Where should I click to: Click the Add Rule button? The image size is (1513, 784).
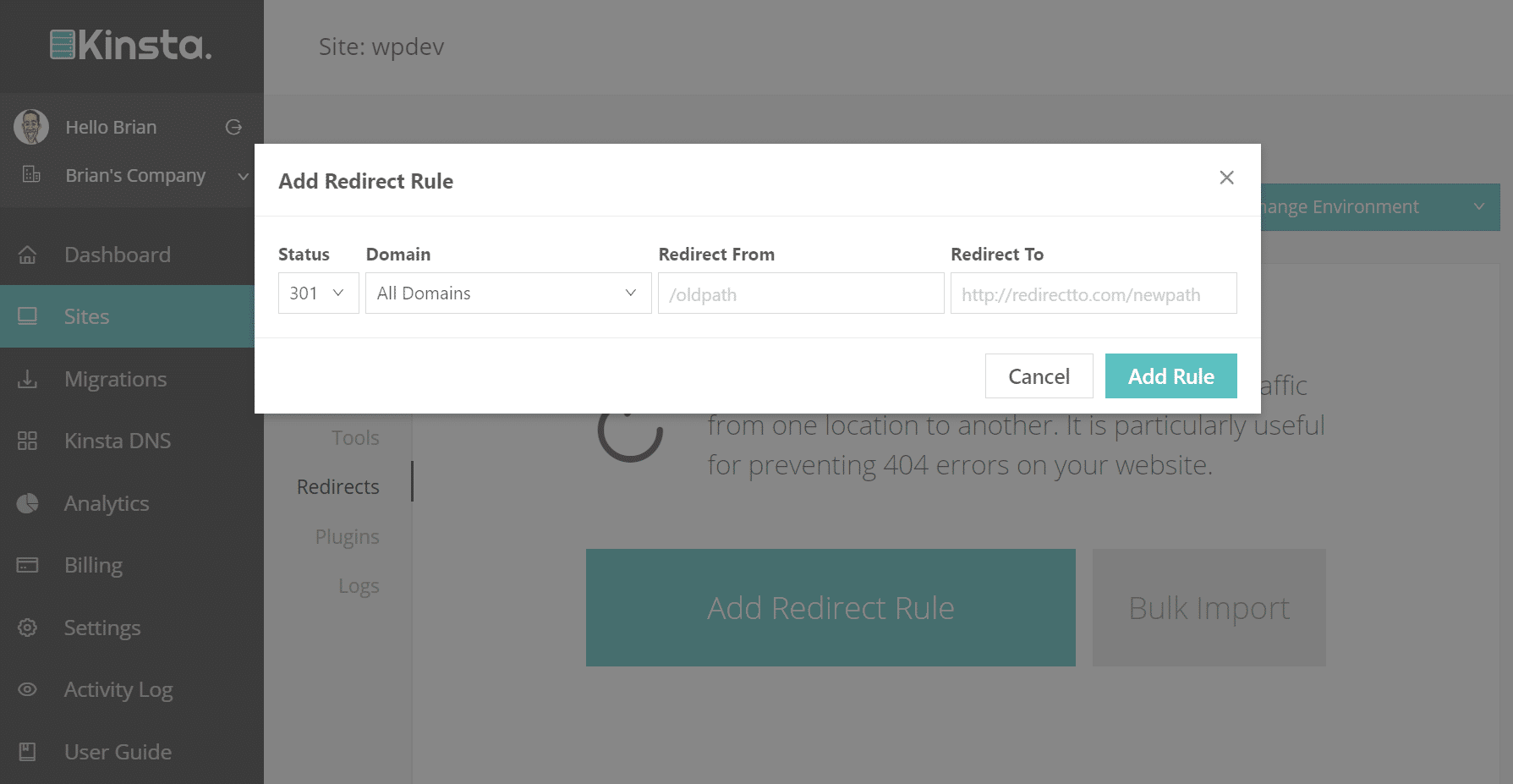coord(1170,376)
